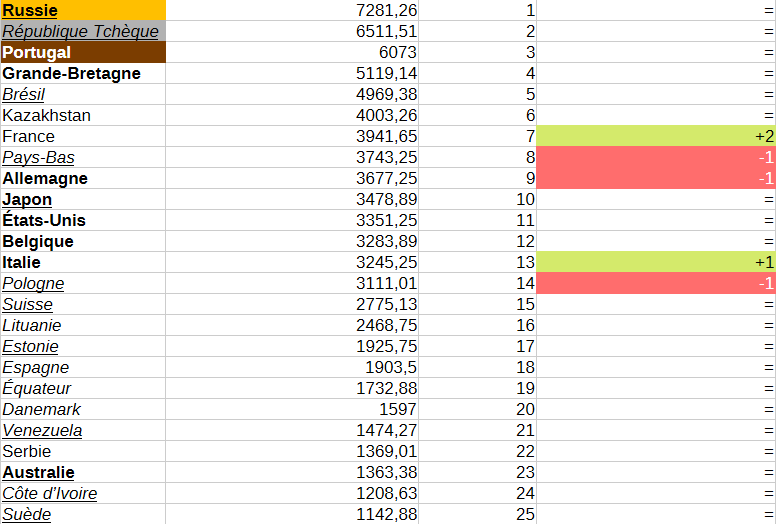Image resolution: width=776 pixels, height=524 pixels.
Task: Select the rank 10 cell
Action: [478, 199]
